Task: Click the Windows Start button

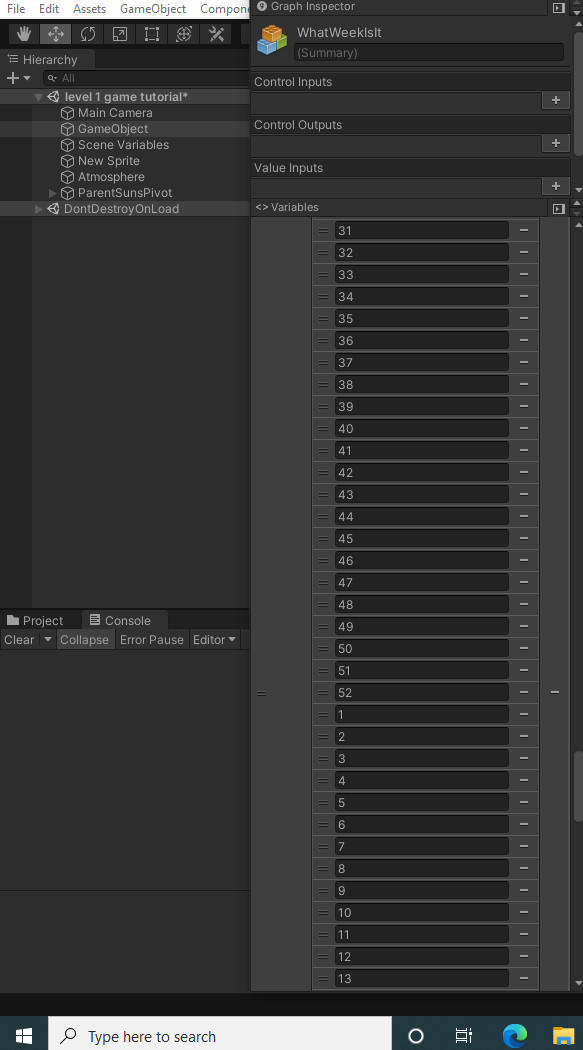Action: [x=23, y=1036]
